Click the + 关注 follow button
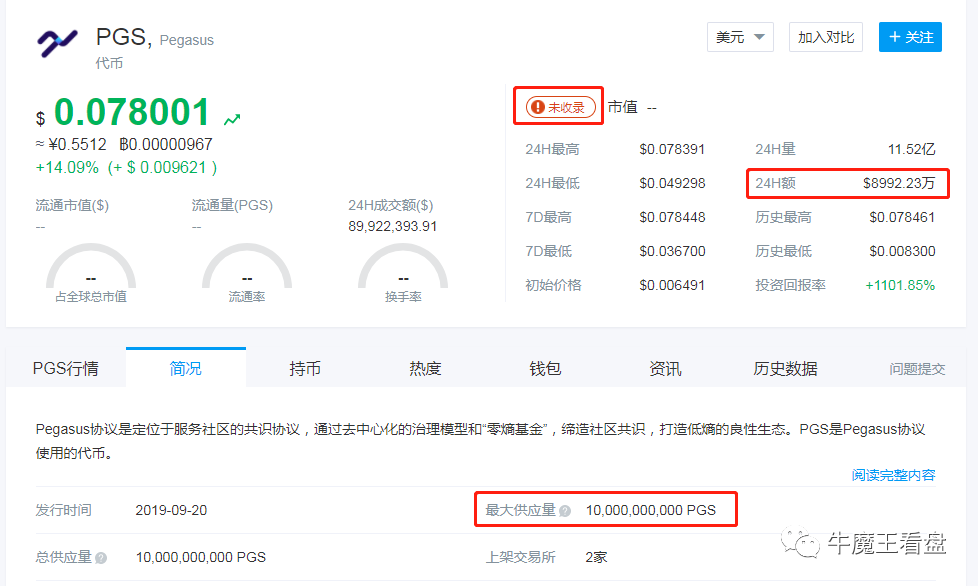The width and height of the screenshot is (978, 586). click(x=910, y=37)
